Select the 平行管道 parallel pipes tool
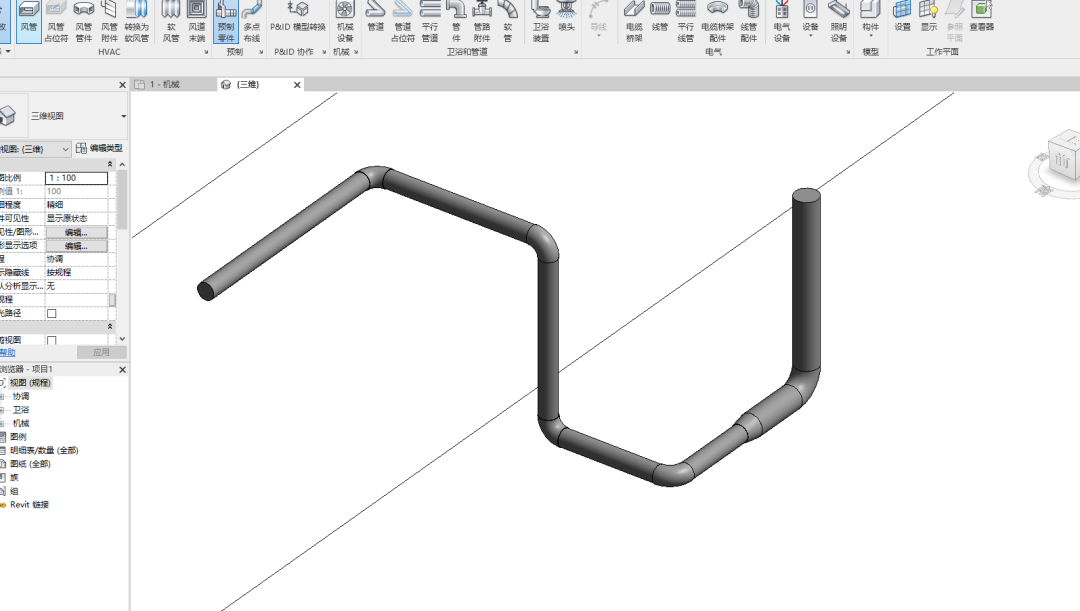1080x611 pixels. tap(430, 21)
